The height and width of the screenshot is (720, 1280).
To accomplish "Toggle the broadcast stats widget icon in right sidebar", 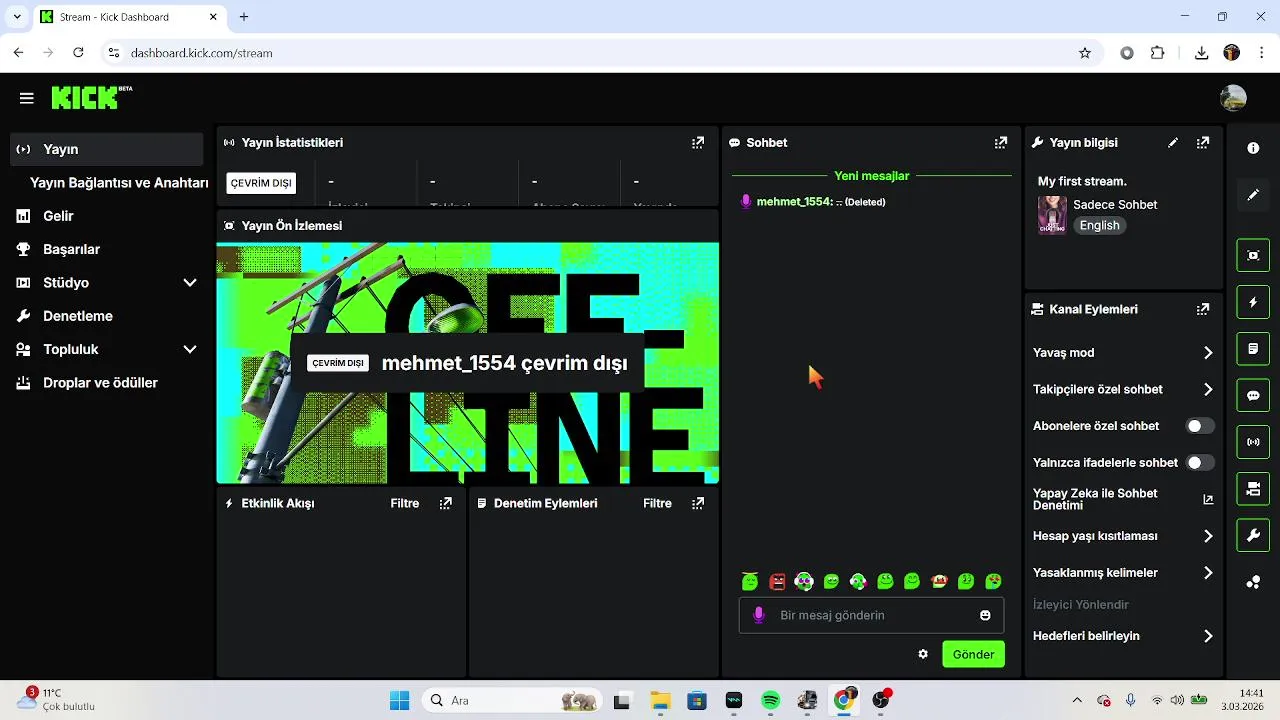I will coord(1253,442).
